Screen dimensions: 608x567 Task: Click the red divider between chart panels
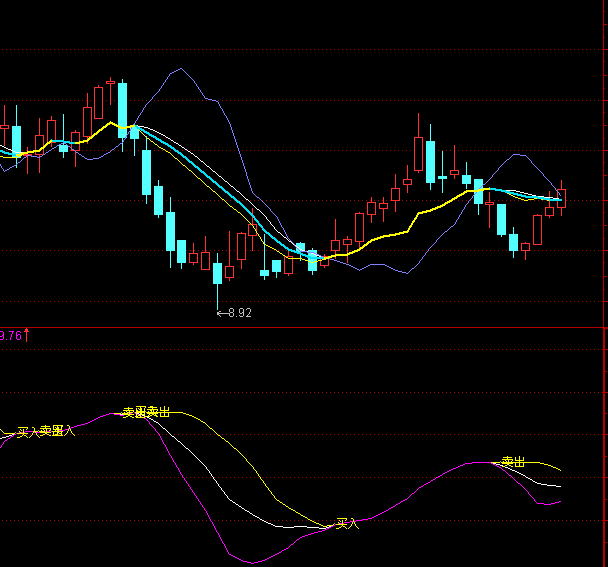[300, 326]
